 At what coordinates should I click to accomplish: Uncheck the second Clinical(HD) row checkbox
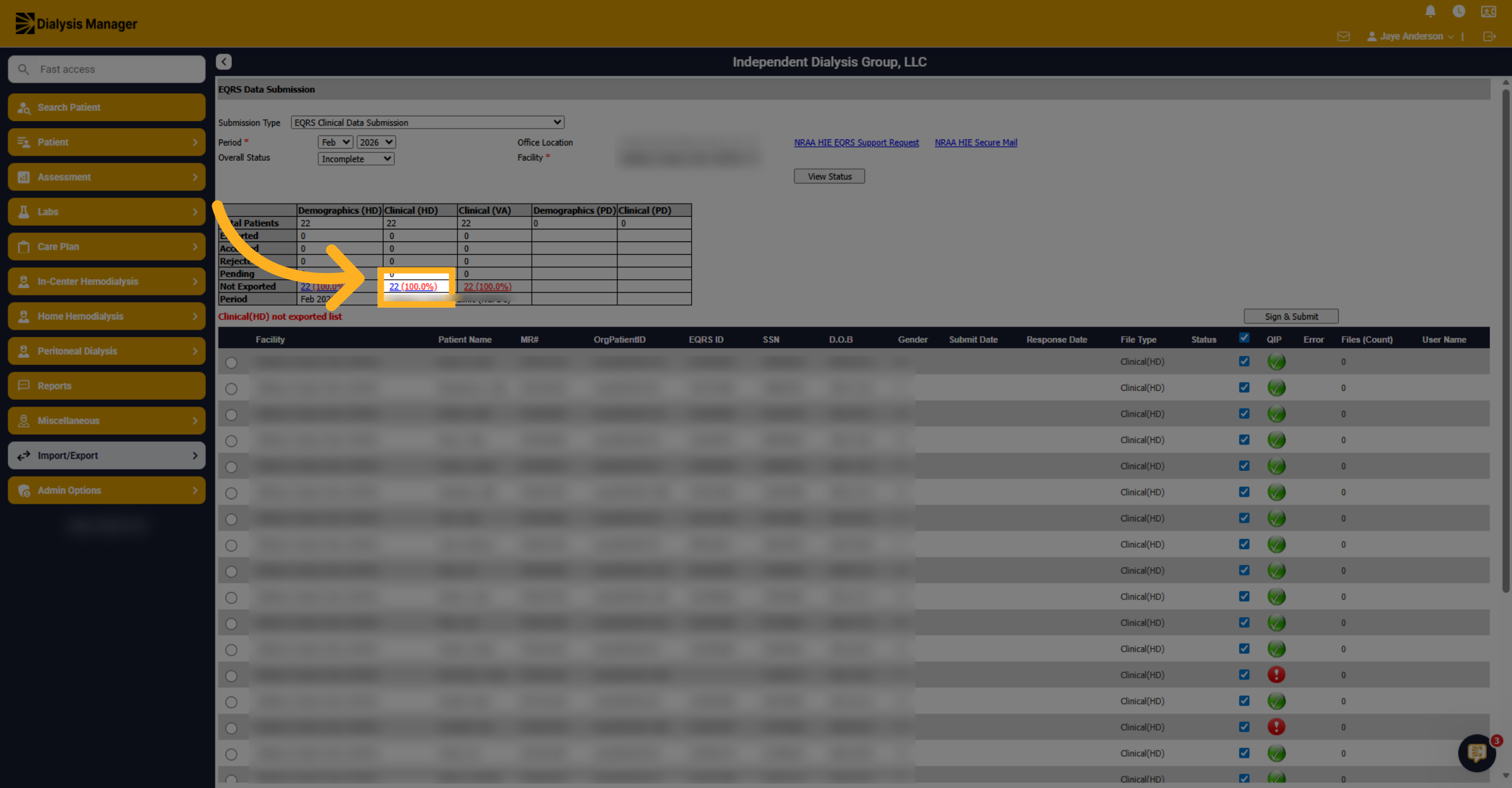point(1244,387)
